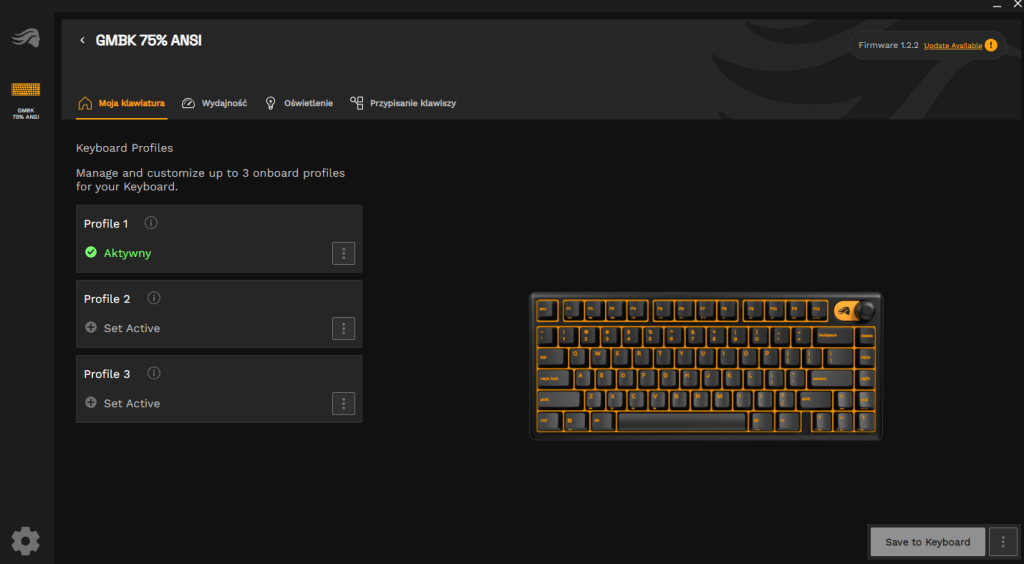Click the spacebar on keyboard preview
The width and height of the screenshot is (1024, 564).
click(x=682, y=422)
